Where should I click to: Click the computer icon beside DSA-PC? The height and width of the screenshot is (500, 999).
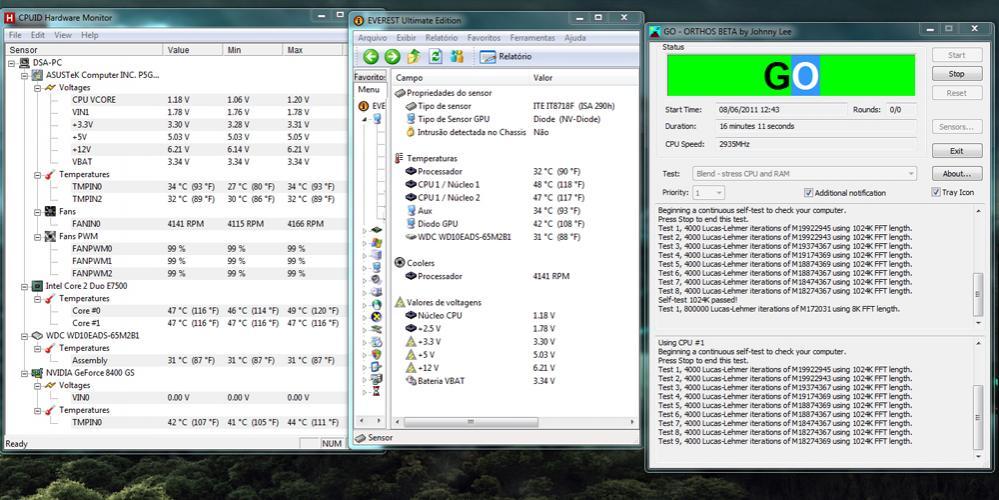pos(24,63)
